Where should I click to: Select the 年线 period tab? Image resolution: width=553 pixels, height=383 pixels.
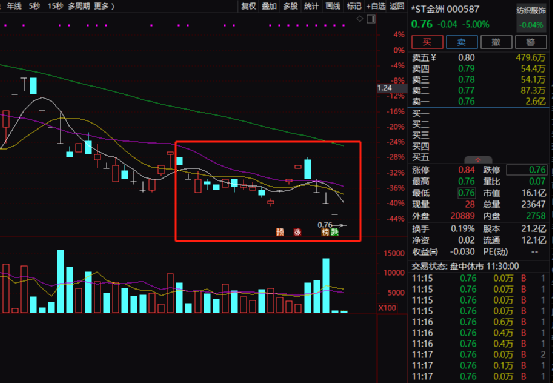[14, 6]
